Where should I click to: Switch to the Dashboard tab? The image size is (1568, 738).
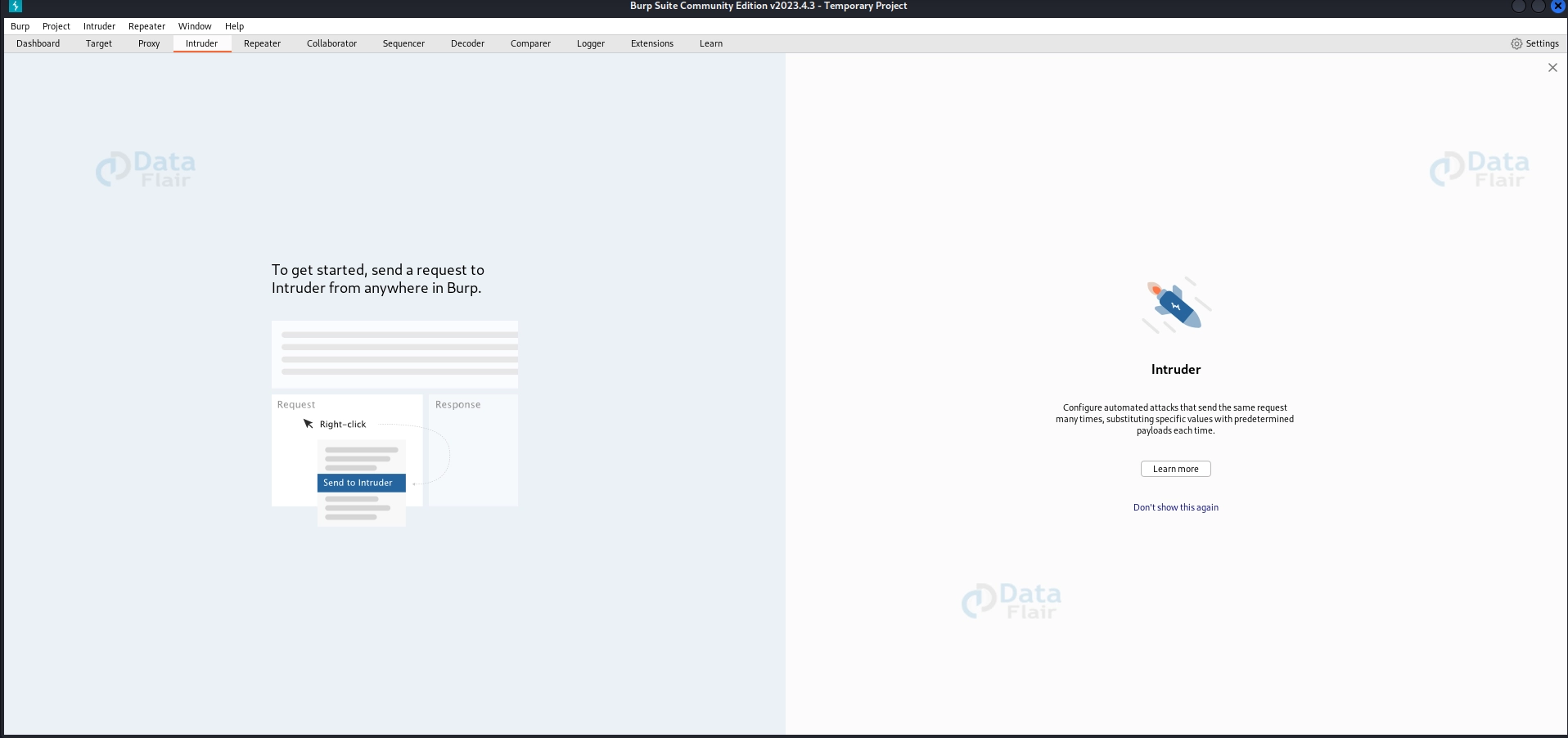tap(38, 43)
